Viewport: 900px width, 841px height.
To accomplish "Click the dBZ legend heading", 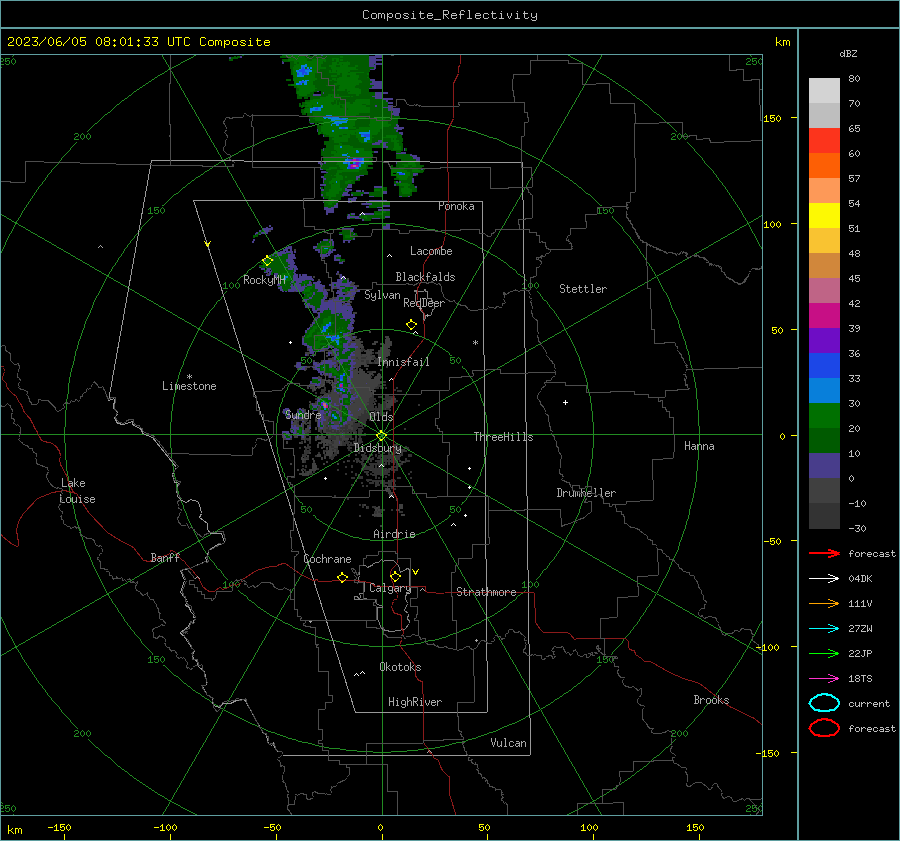I will pyautogui.click(x=848, y=54).
